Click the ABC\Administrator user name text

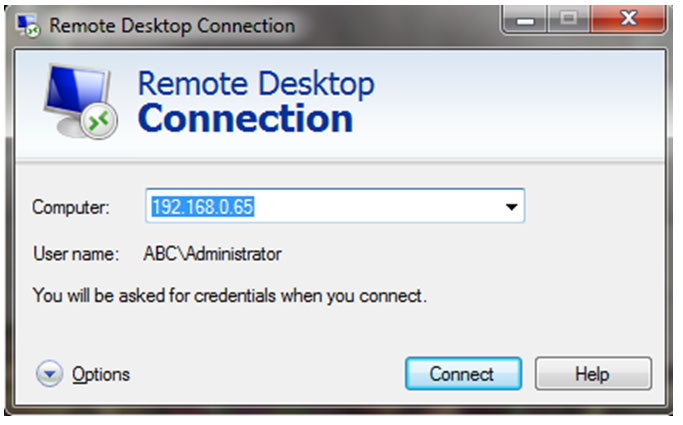coord(213,253)
